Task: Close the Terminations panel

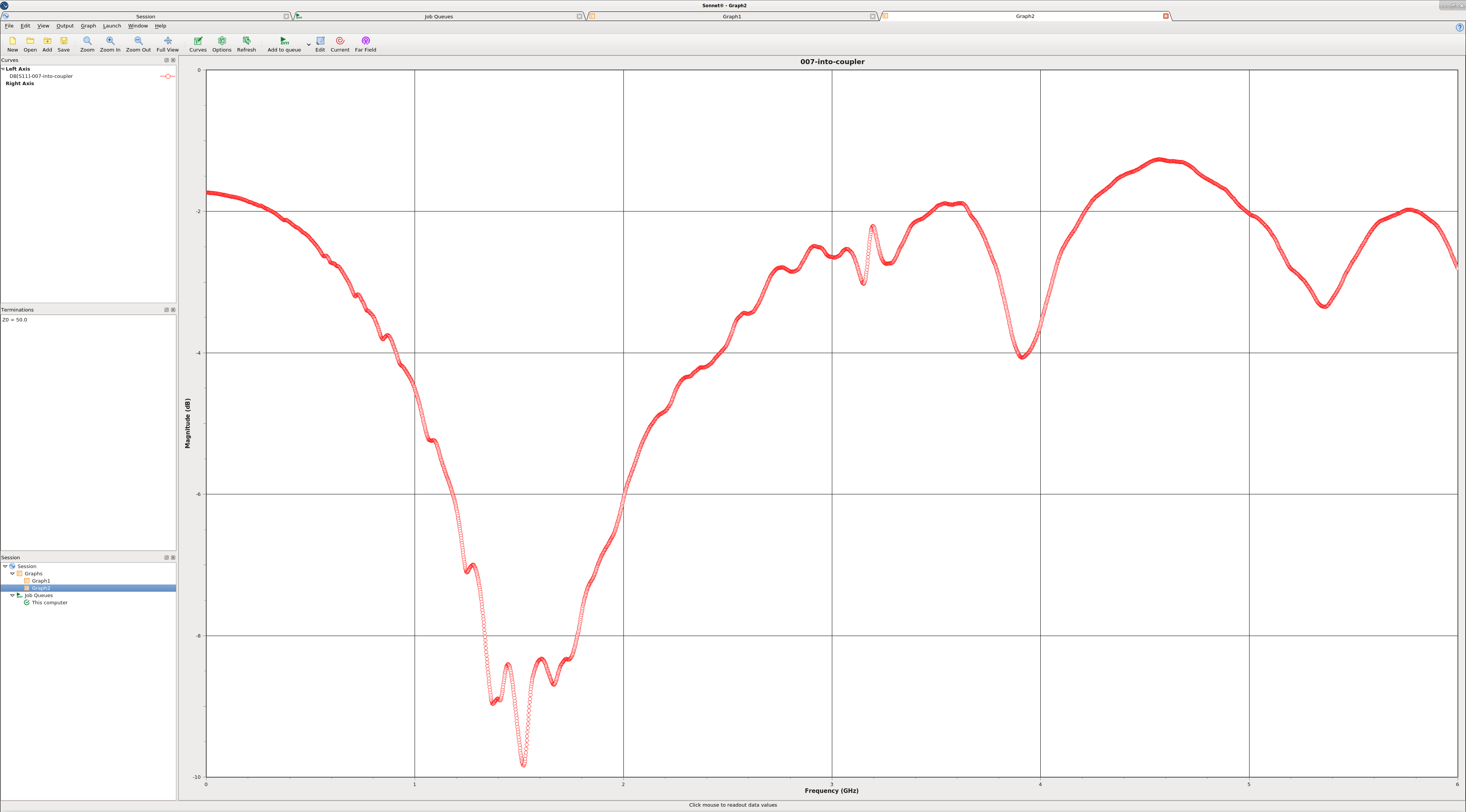Action: pos(173,310)
